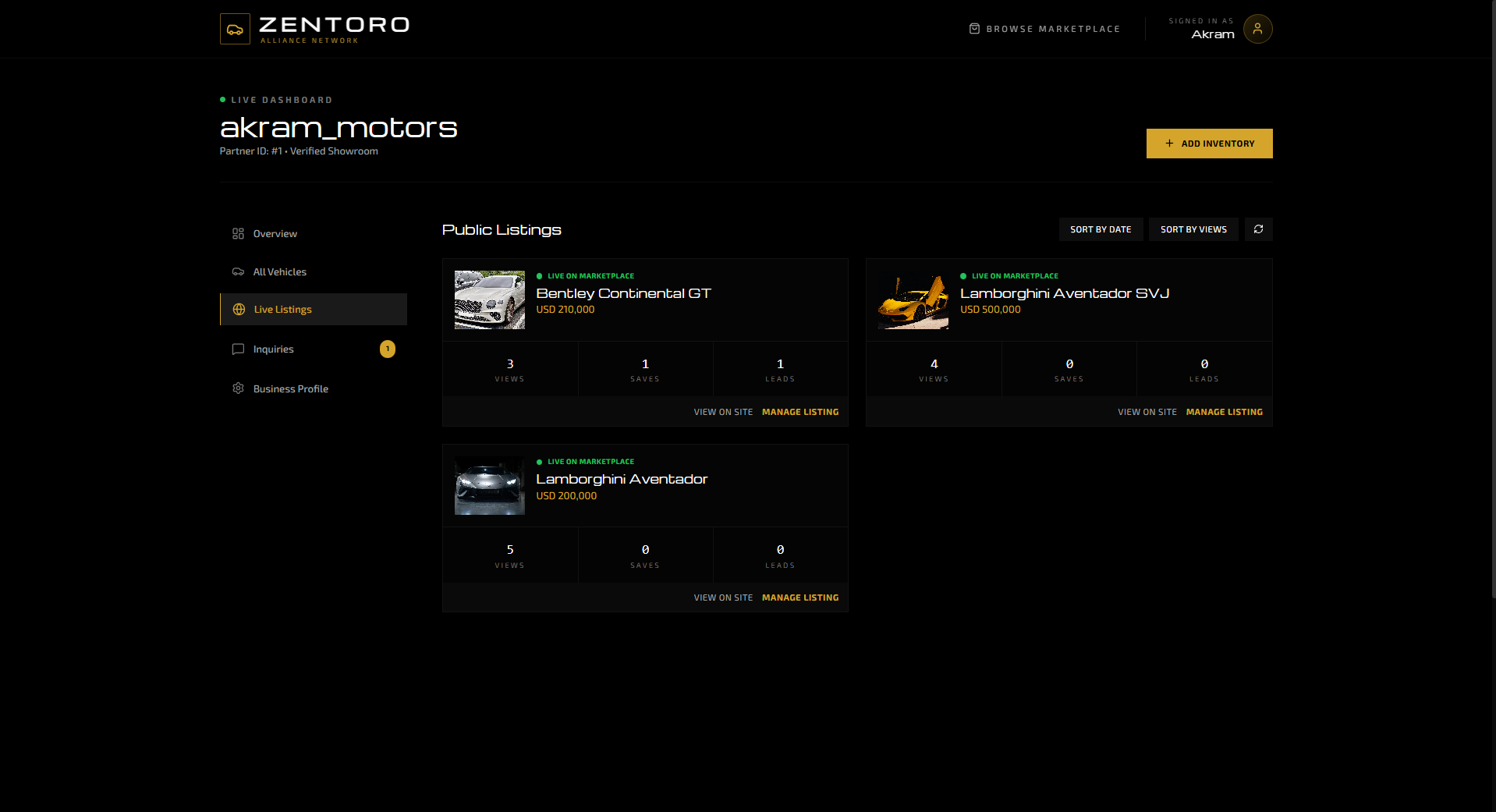
Task: Select the globe icon for Live Listings
Action: coord(238,309)
